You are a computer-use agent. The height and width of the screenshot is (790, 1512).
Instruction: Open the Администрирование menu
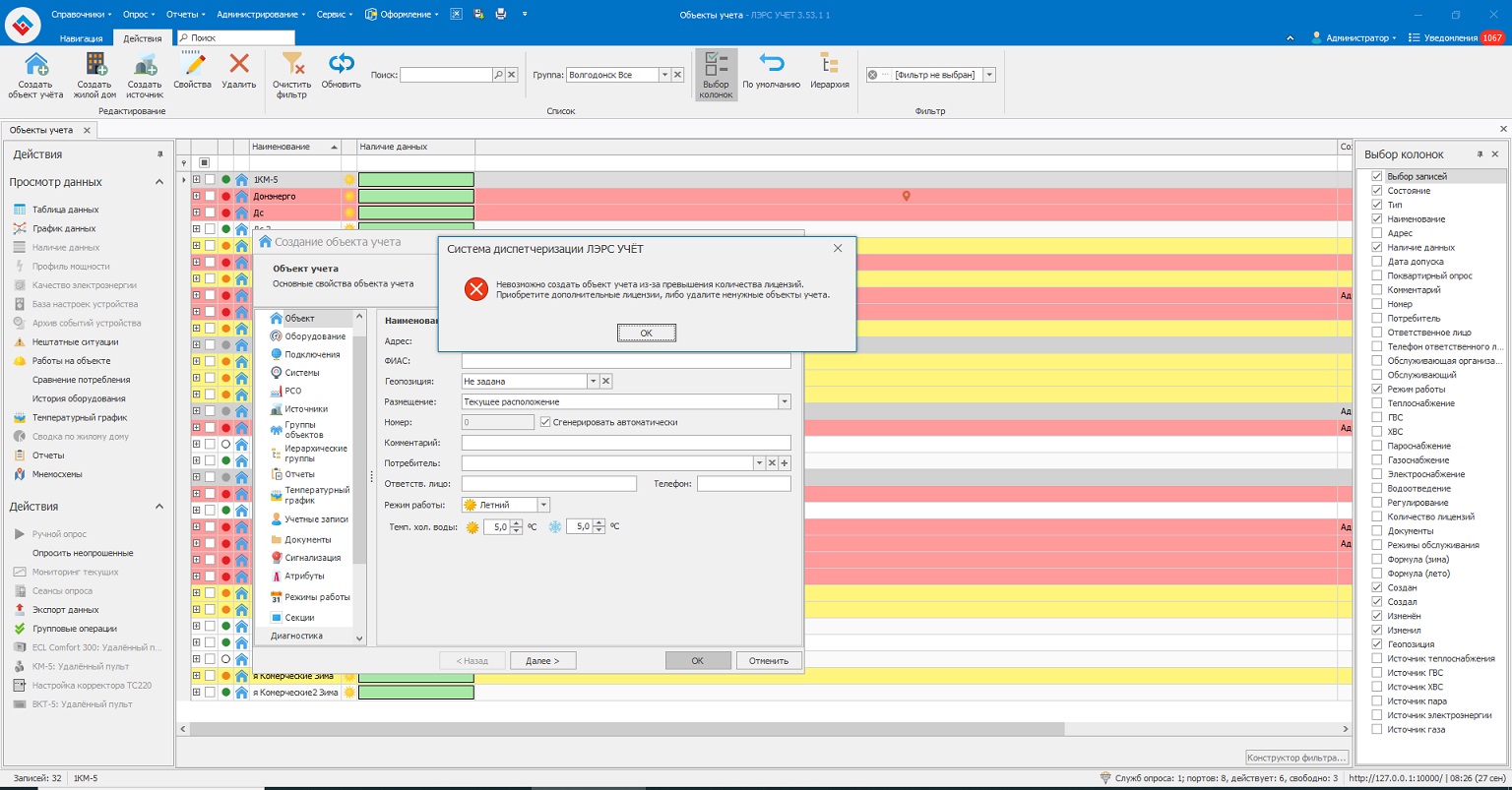[261, 15]
